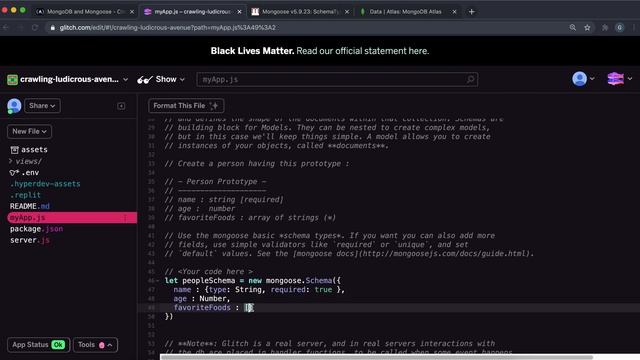Open the Glitch fish logo menu
This screenshot has height=360, width=640.
619,79
